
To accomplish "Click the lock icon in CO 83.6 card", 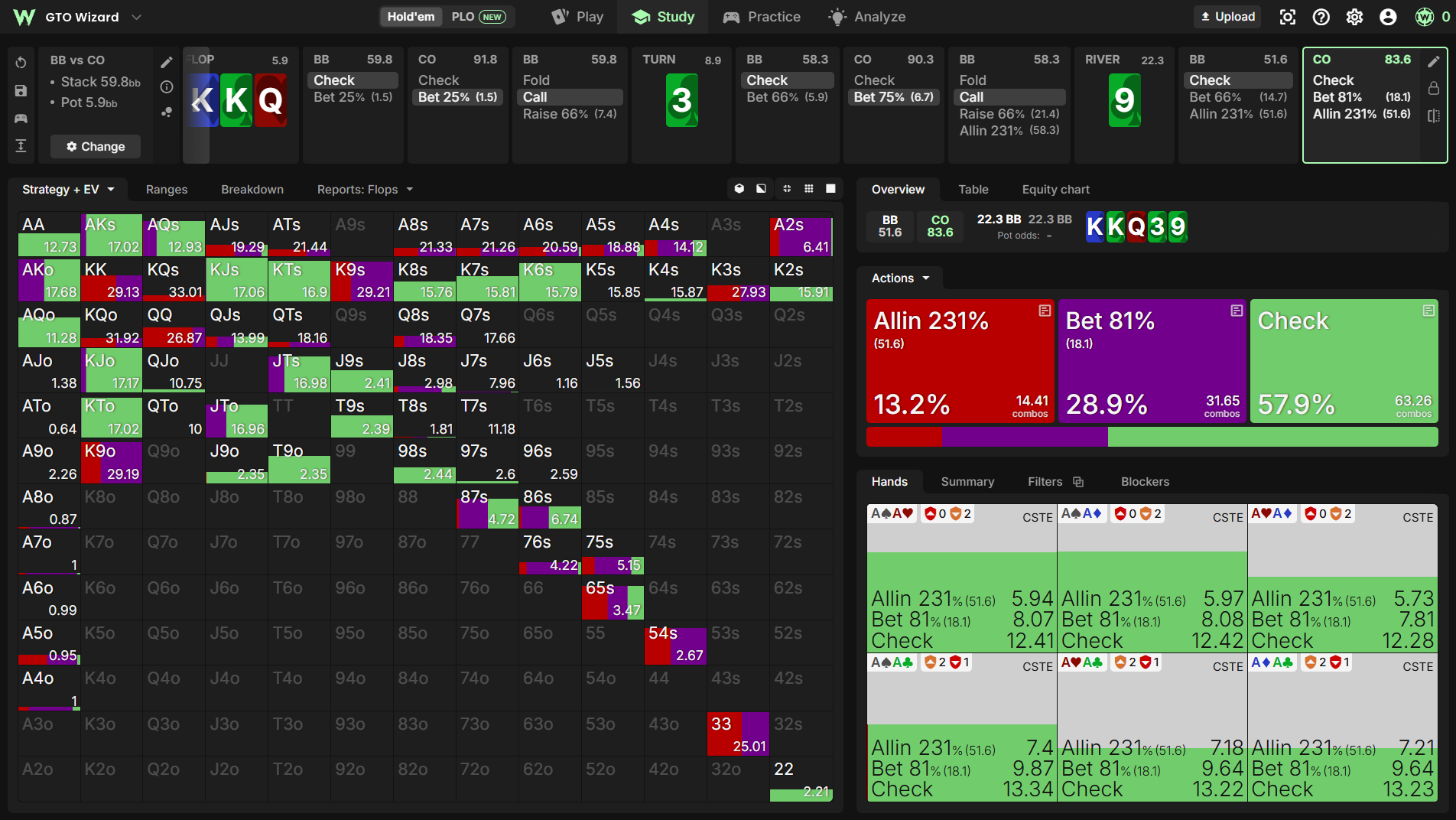I will 1434,89.
